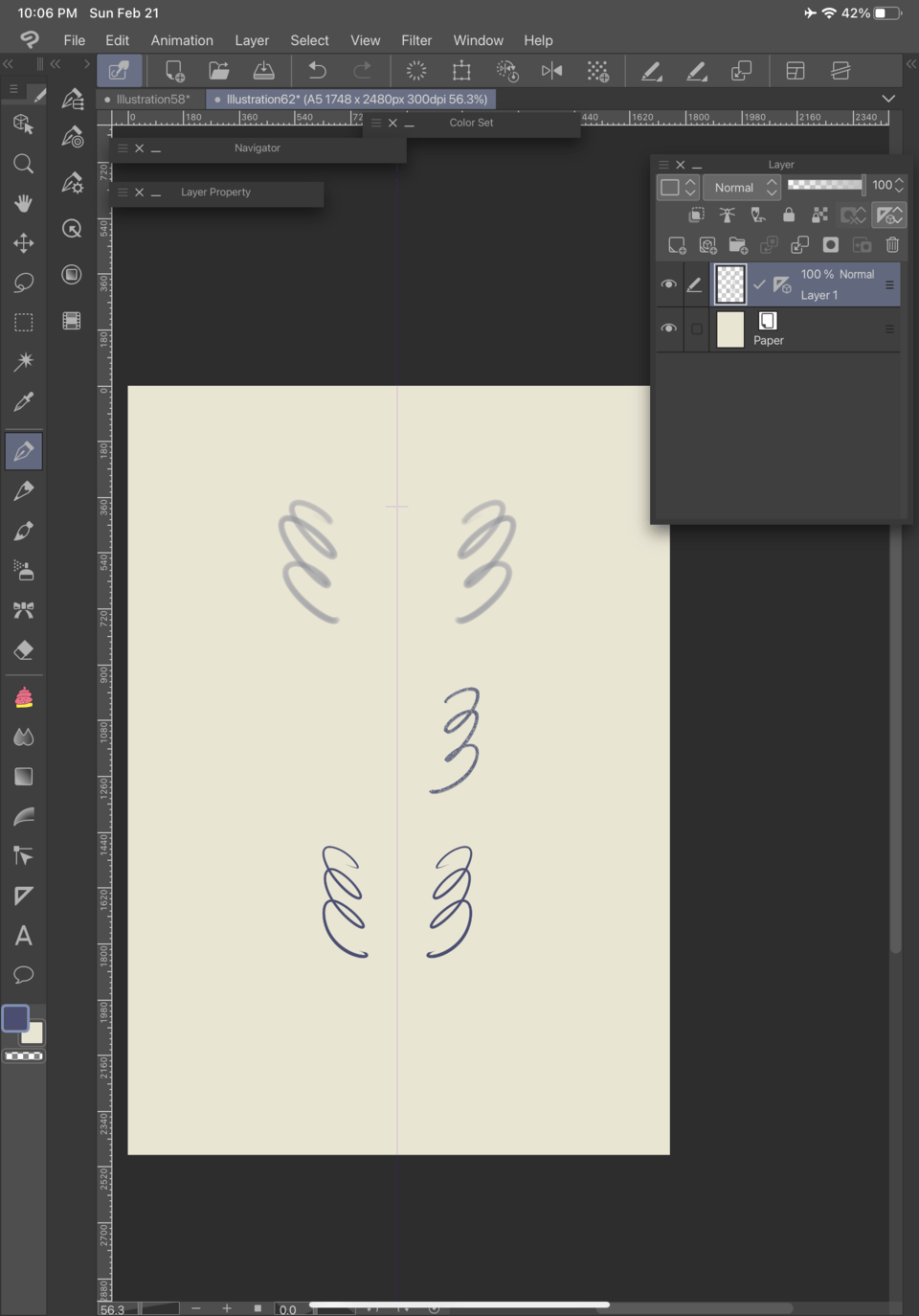
Task: Click Clear (spinner) icon in command bar
Action: [416, 71]
